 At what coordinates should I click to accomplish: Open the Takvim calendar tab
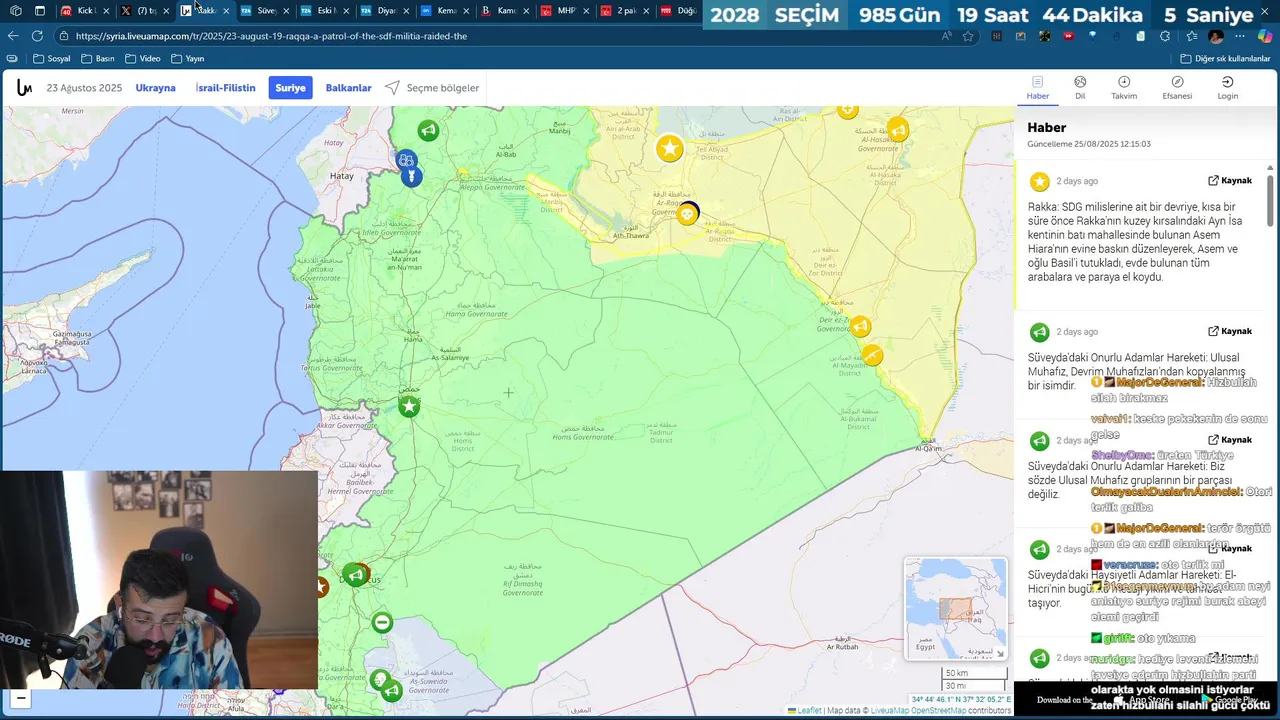(x=1124, y=88)
